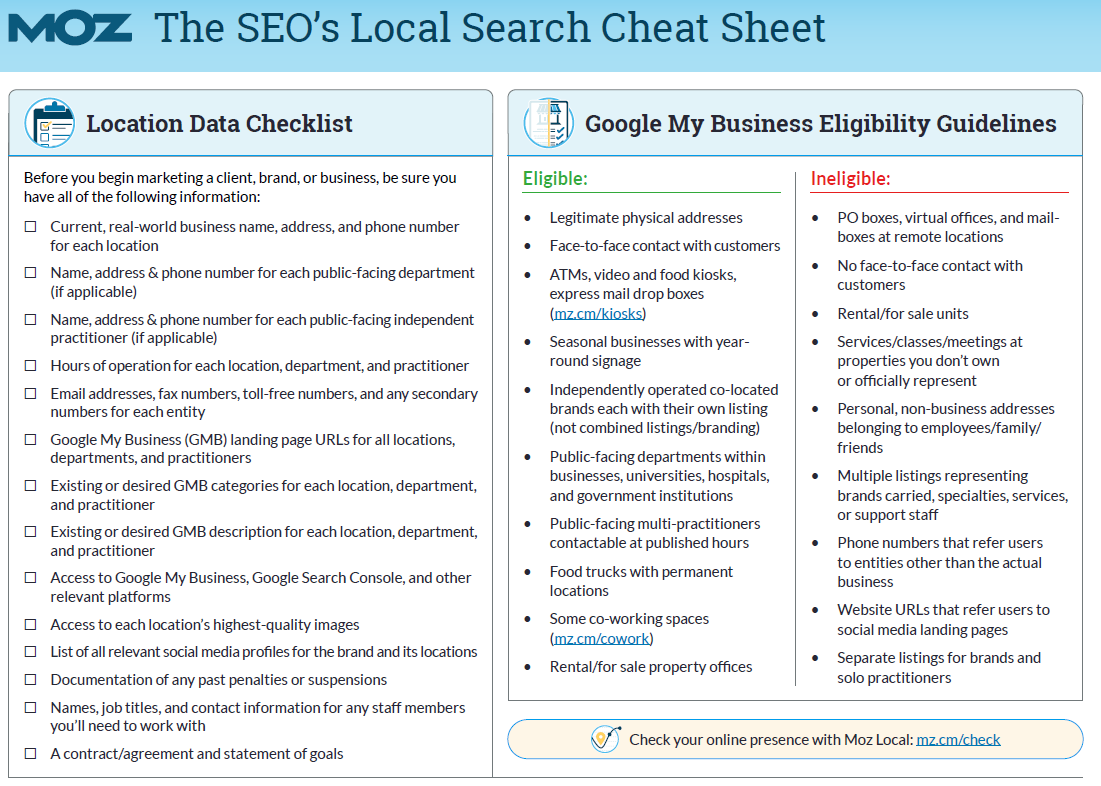Tick the highest-quality images checkbox

pos(31,624)
